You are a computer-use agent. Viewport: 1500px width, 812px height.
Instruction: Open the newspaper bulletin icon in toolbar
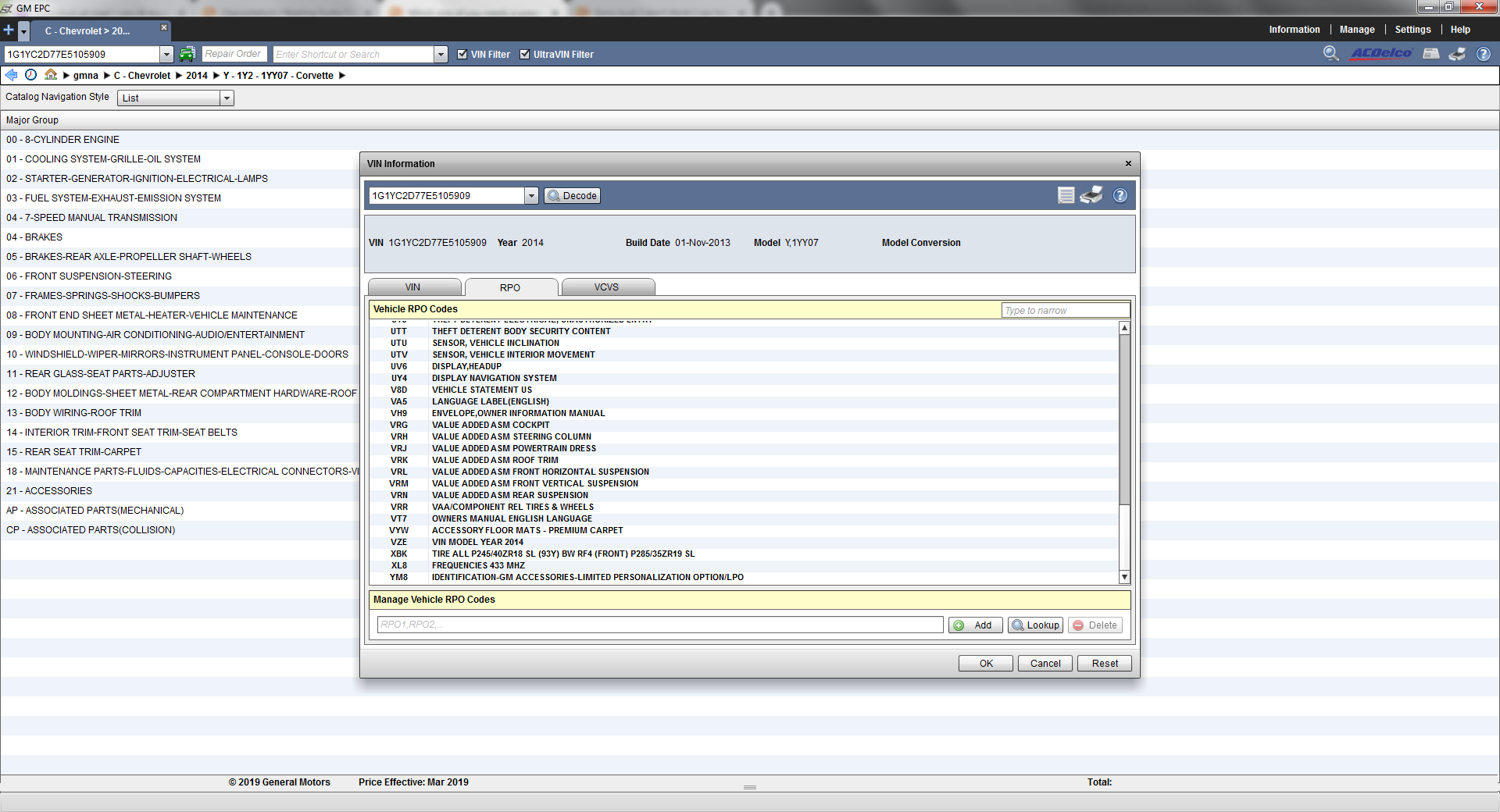pyautogui.click(x=1431, y=54)
